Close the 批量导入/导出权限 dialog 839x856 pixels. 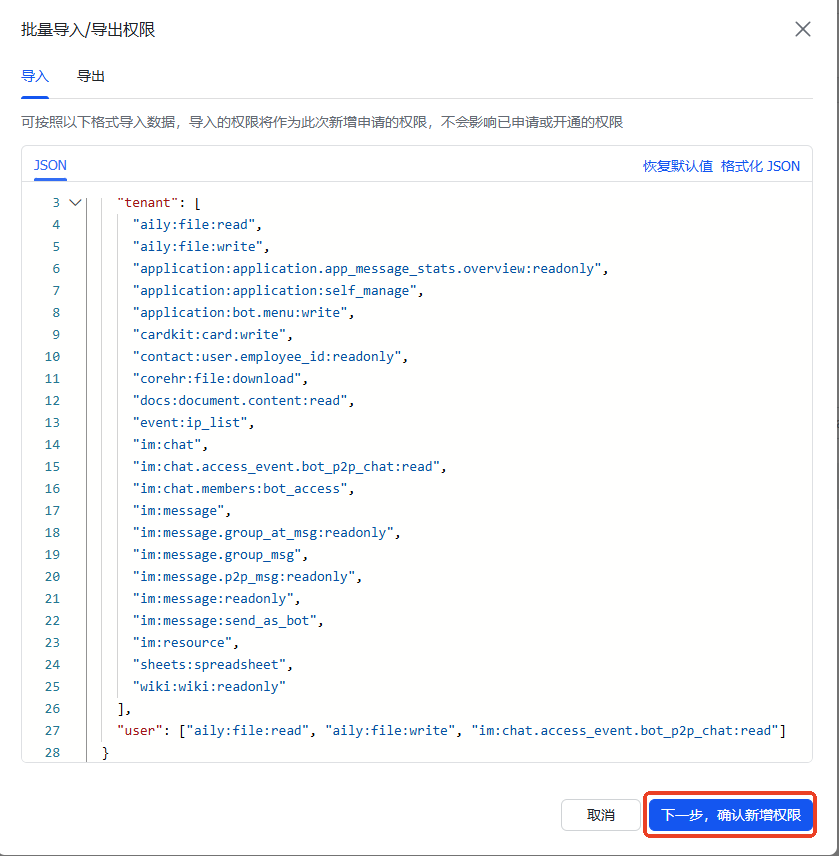click(x=803, y=29)
